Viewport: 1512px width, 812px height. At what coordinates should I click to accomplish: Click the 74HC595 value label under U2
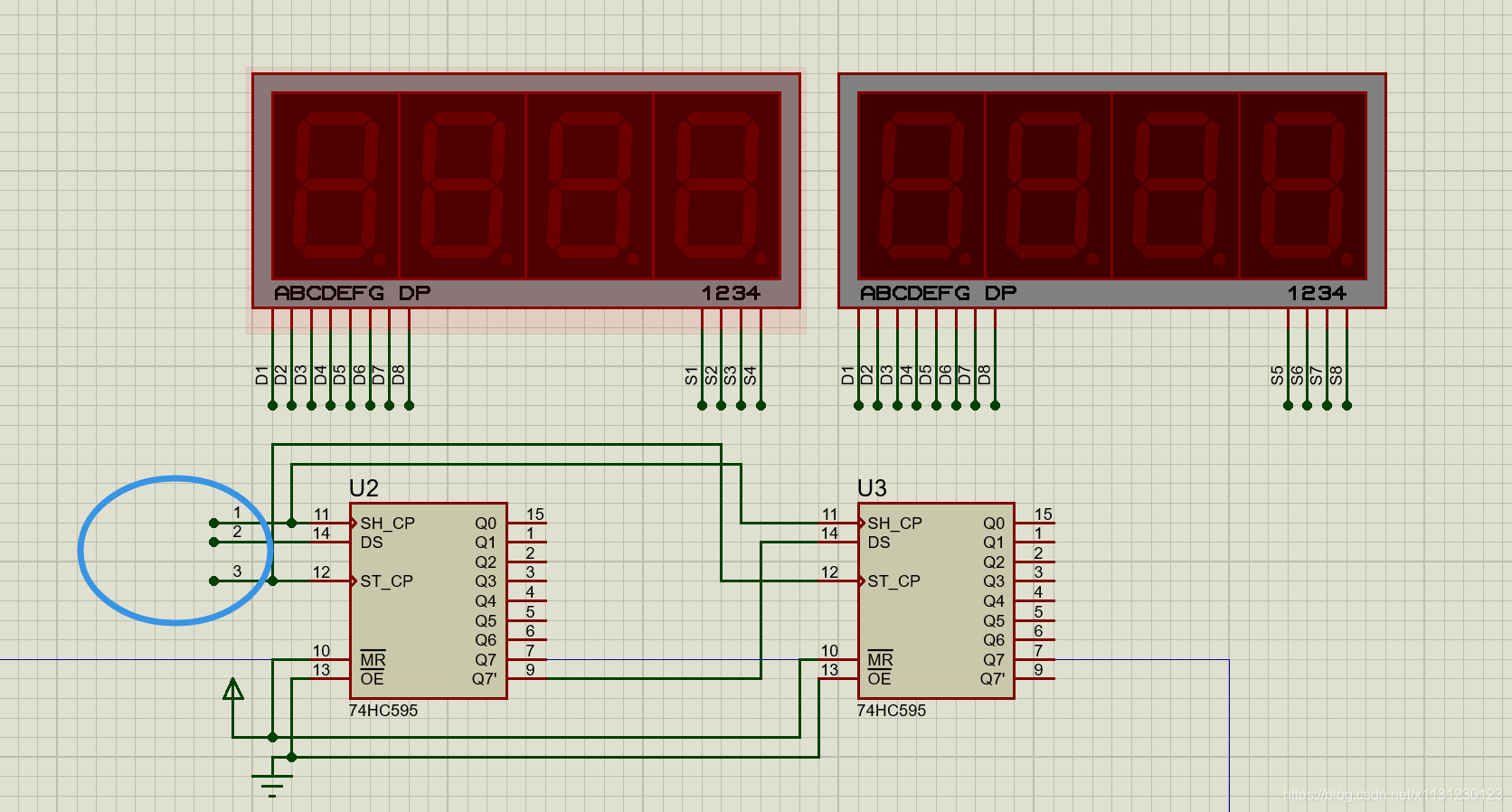(383, 711)
